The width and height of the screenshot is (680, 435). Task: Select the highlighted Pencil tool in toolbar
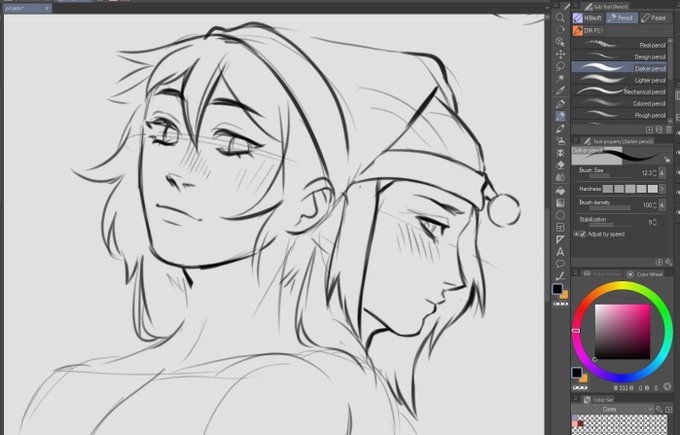click(560, 116)
